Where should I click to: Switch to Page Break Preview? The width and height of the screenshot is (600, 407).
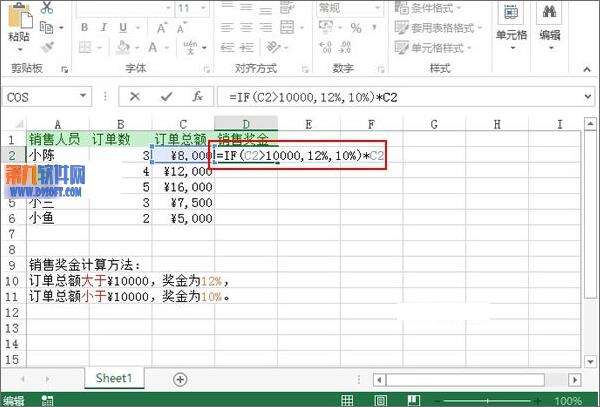pos(414,400)
